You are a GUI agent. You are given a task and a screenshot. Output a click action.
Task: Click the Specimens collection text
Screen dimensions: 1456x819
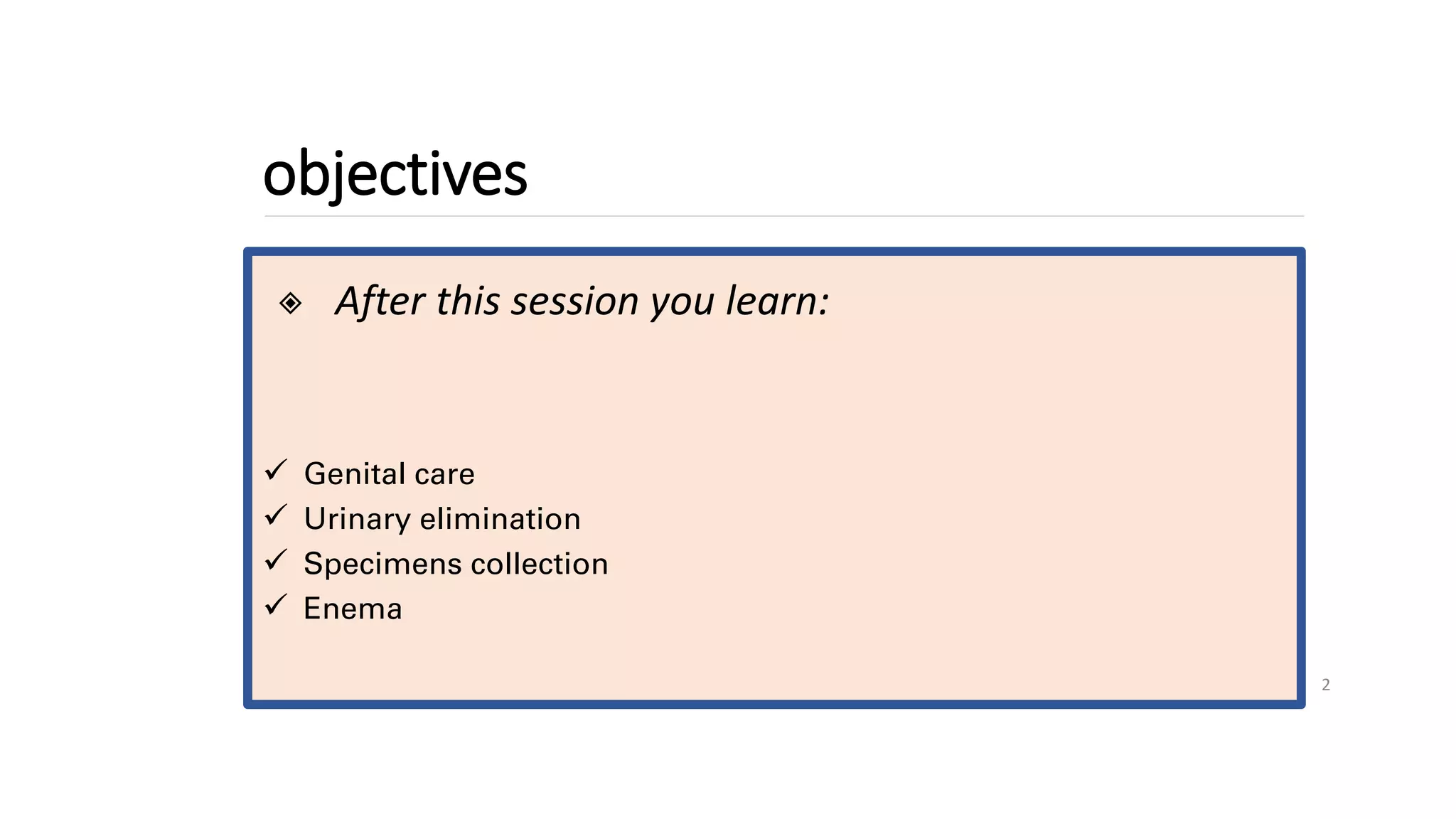[x=456, y=564]
